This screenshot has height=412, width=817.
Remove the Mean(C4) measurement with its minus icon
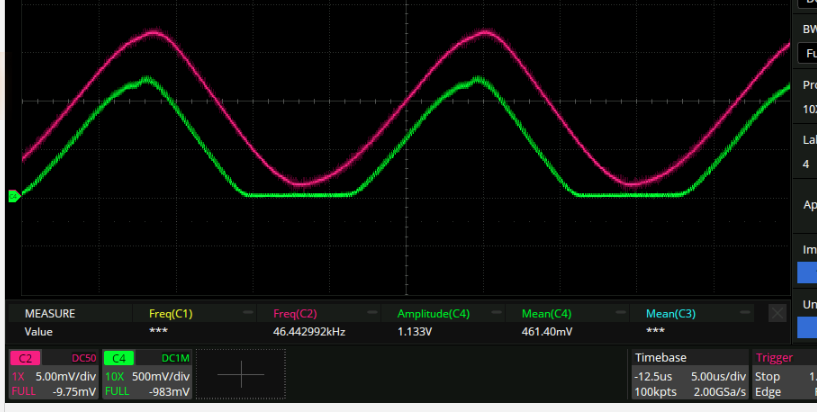(x=621, y=313)
